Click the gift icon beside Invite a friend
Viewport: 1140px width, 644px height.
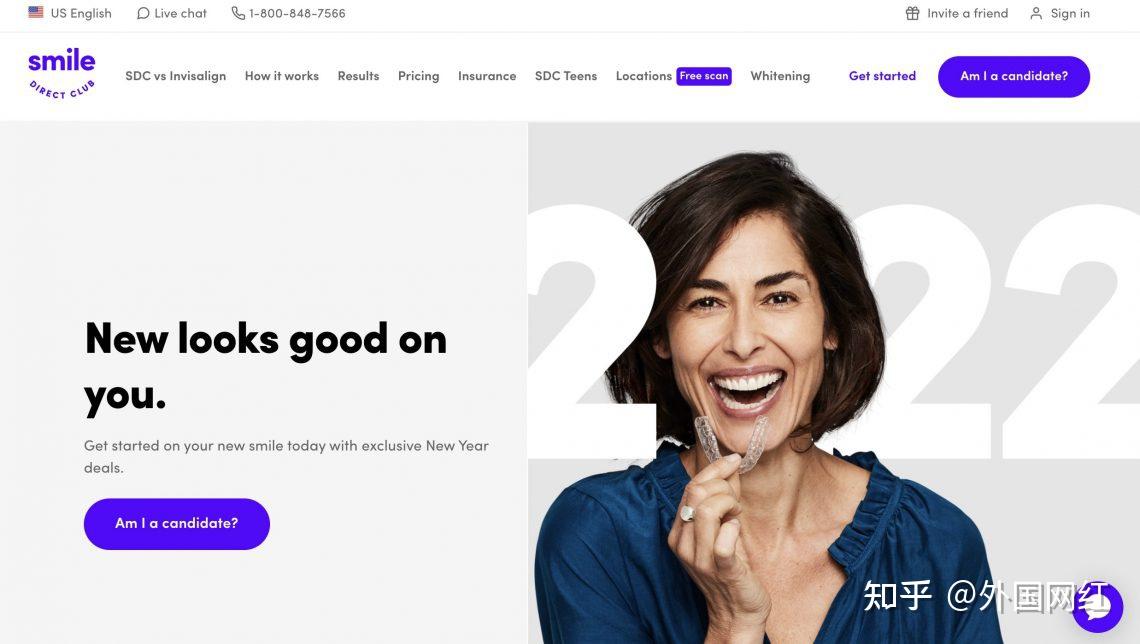click(x=912, y=13)
